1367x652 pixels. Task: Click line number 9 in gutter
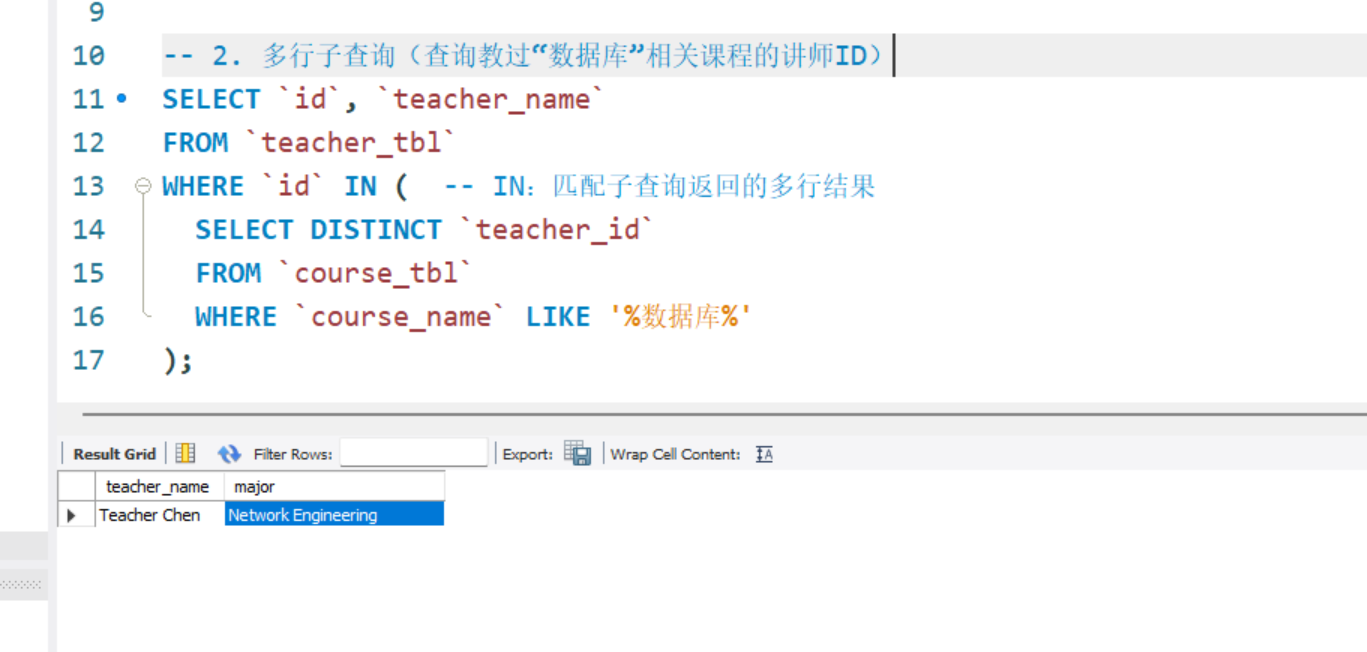coord(97,12)
